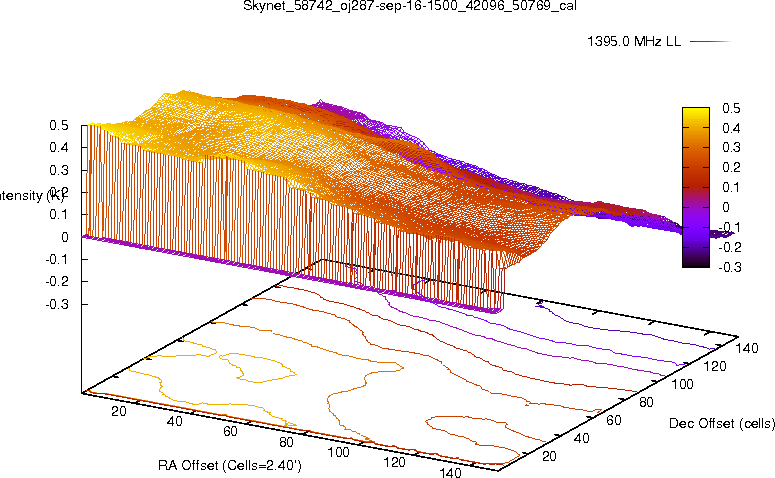This screenshot has height=478, width=775.
Task: Pick the 20 tick on the RA Offset axis
Action: coord(119,411)
